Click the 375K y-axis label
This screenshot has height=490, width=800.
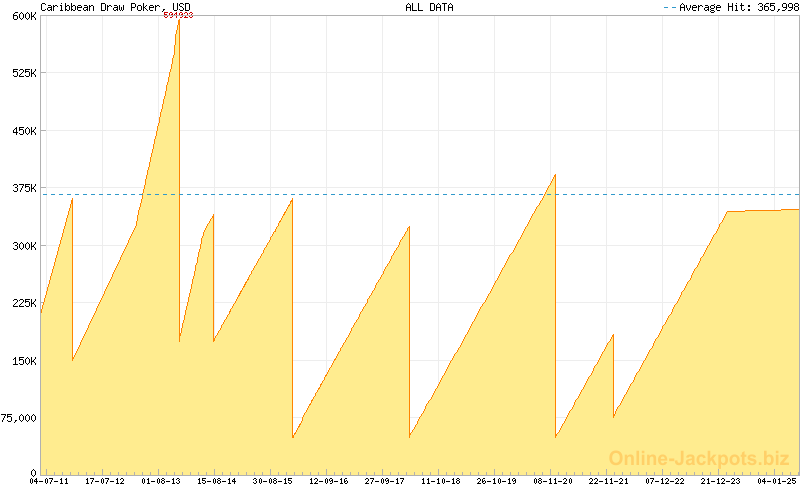(24, 188)
